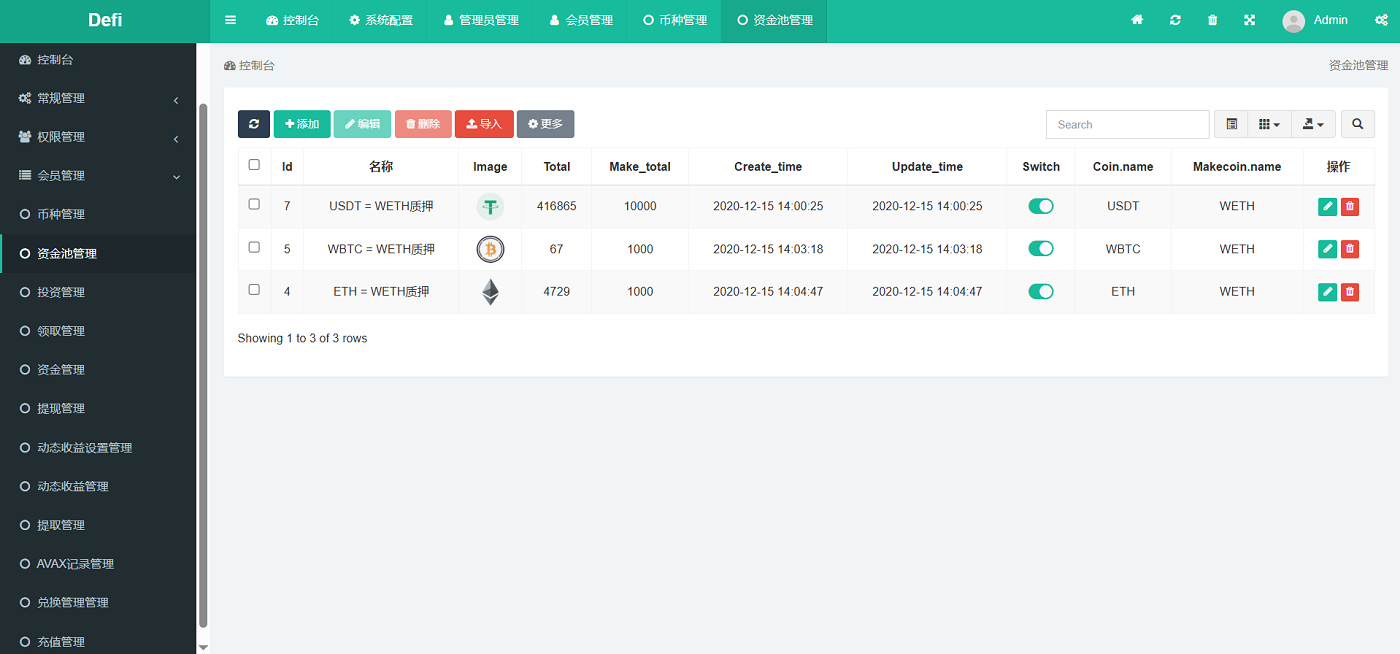Switch to the 币种管理 tab

coord(675,20)
